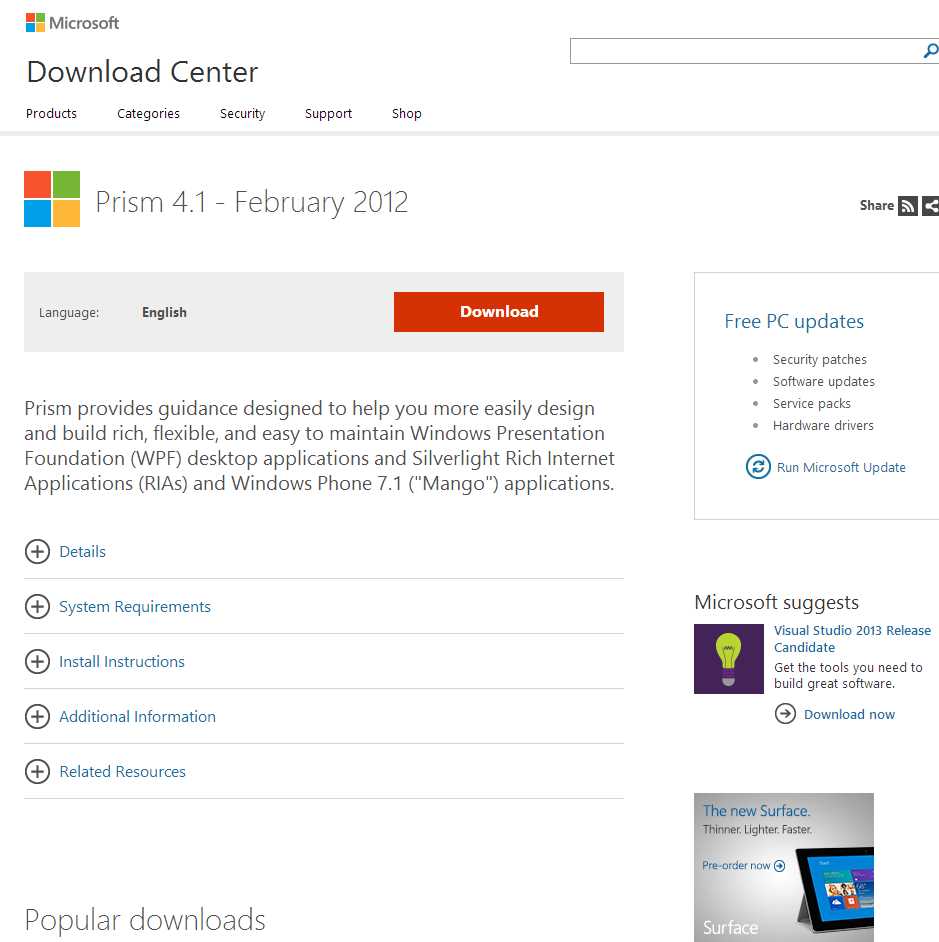This screenshot has height=942, width=939.
Task: Click the red Download button
Action: point(498,312)
